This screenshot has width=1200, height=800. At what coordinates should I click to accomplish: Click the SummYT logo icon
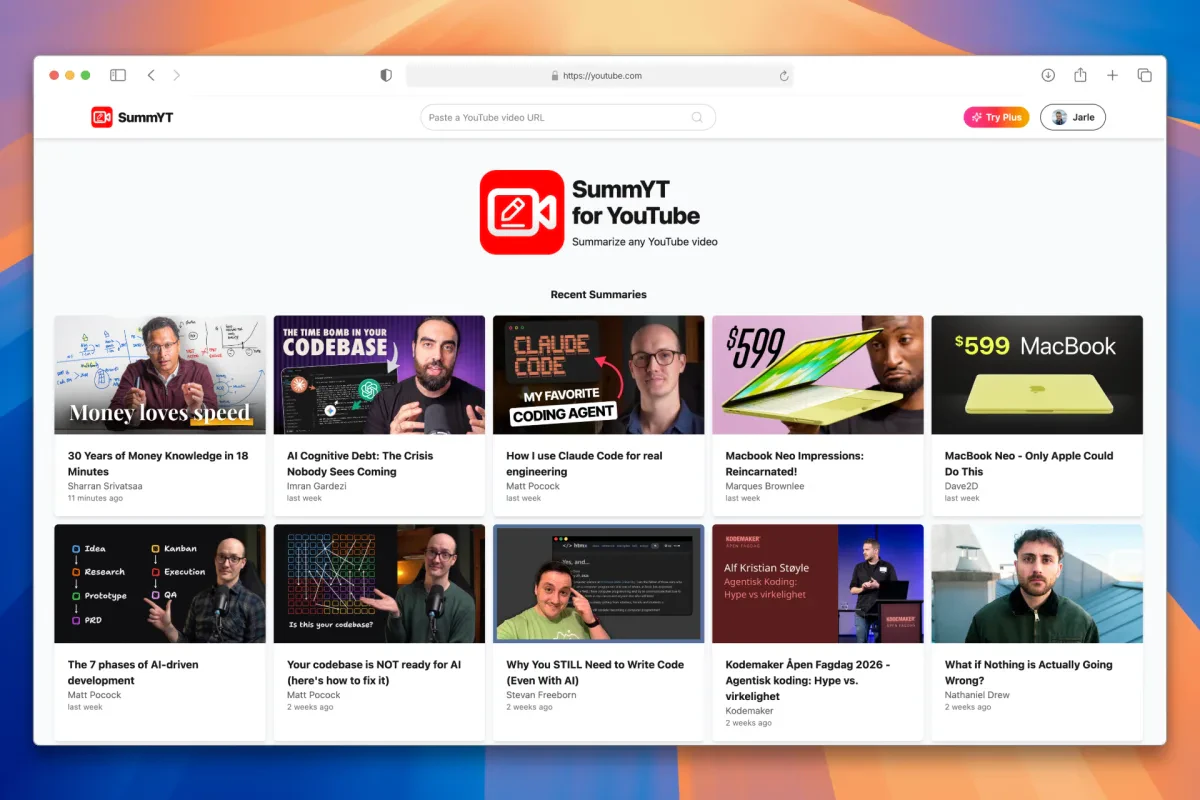[102, 117]
